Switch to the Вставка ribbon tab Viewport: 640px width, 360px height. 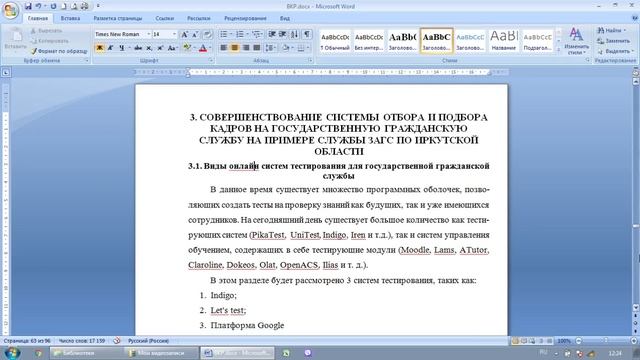click(70, 18)
